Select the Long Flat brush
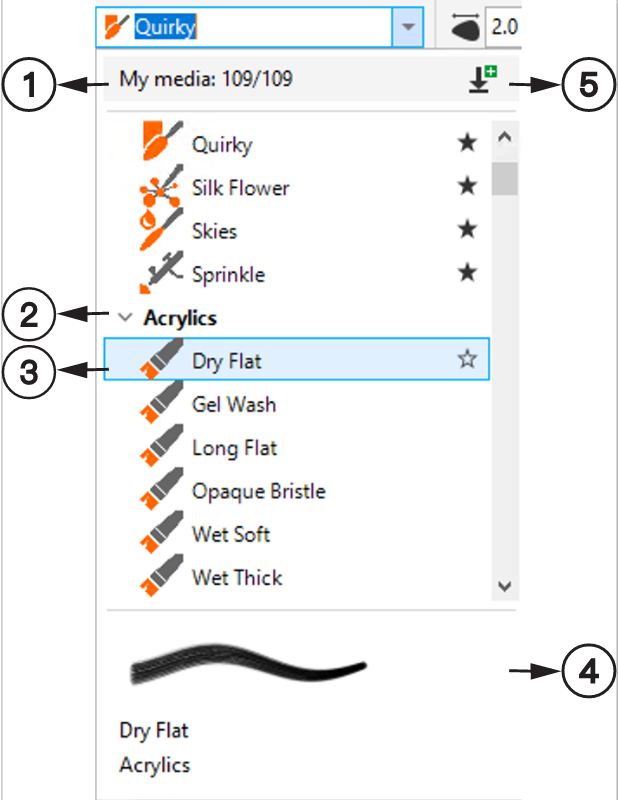Screen dimensions: 618x800 [296, 448]
